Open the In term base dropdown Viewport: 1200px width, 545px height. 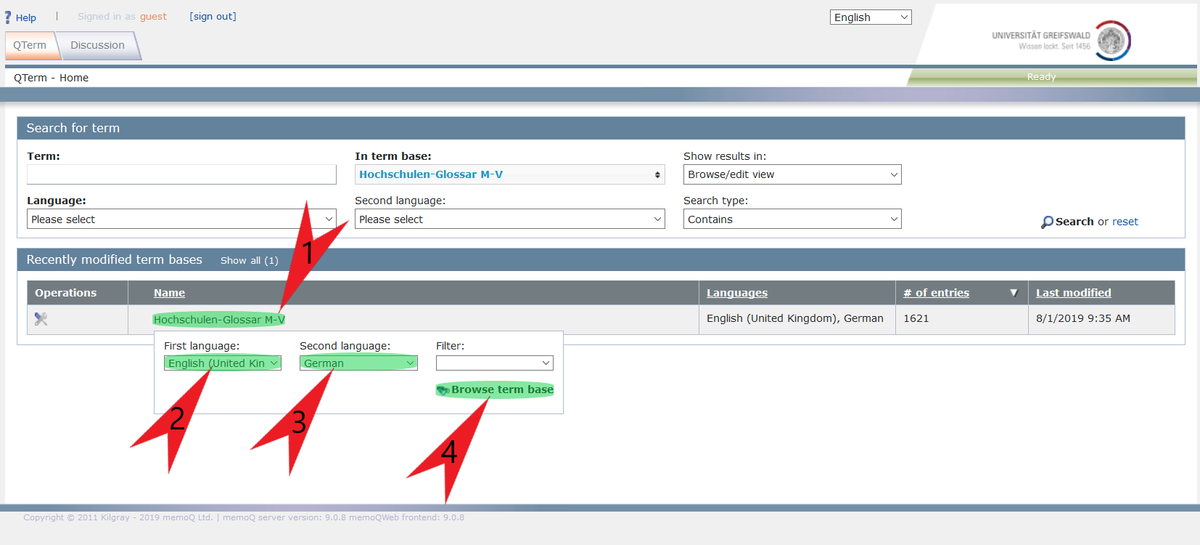510,174
